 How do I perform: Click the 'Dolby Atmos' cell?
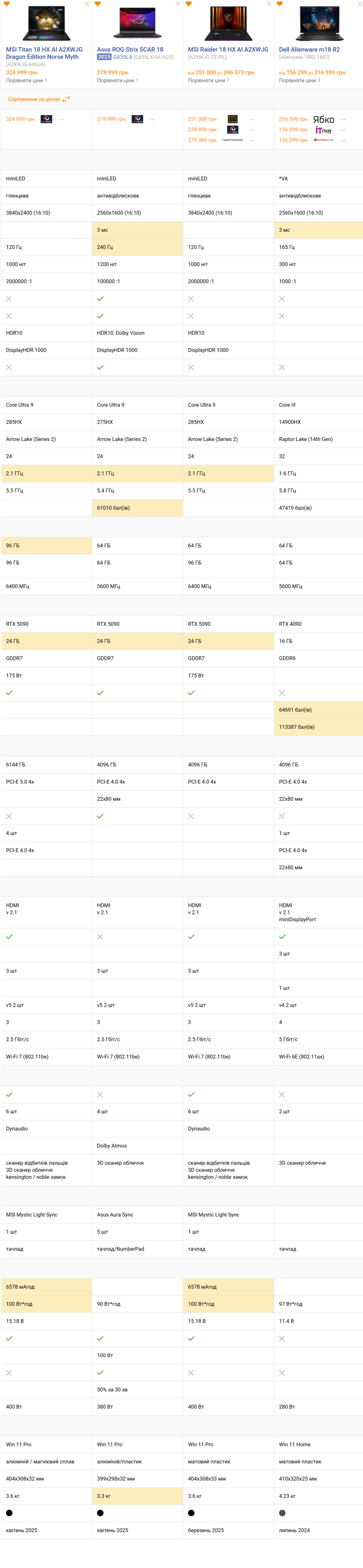tap(137, 1145)
